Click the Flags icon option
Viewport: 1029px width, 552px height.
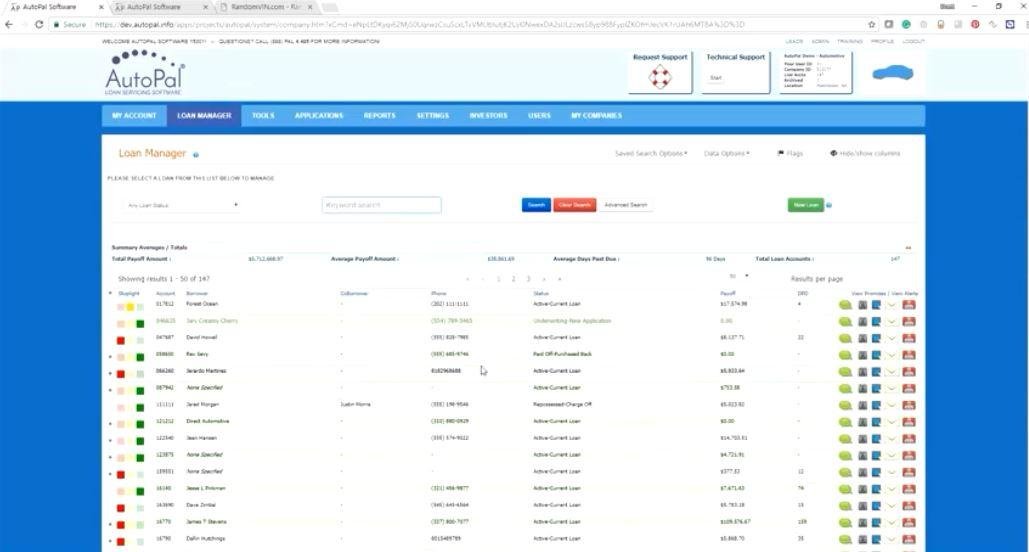coord(790,153)
